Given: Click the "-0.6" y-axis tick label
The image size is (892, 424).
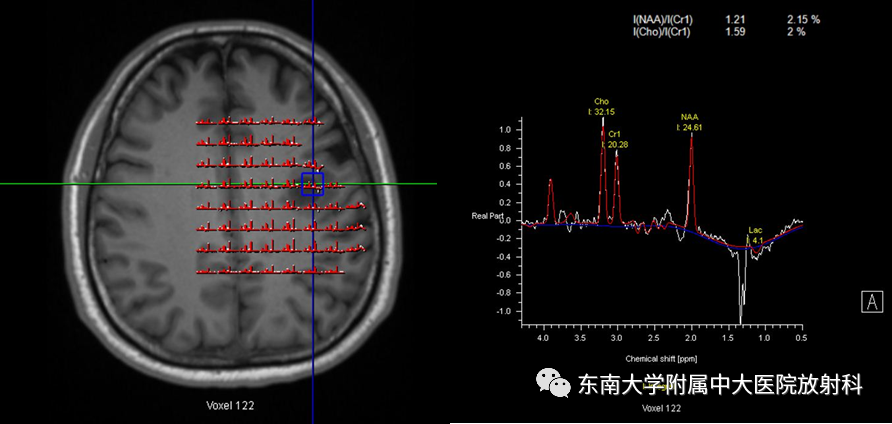Looking at the screenshot, I should point(505,275).
